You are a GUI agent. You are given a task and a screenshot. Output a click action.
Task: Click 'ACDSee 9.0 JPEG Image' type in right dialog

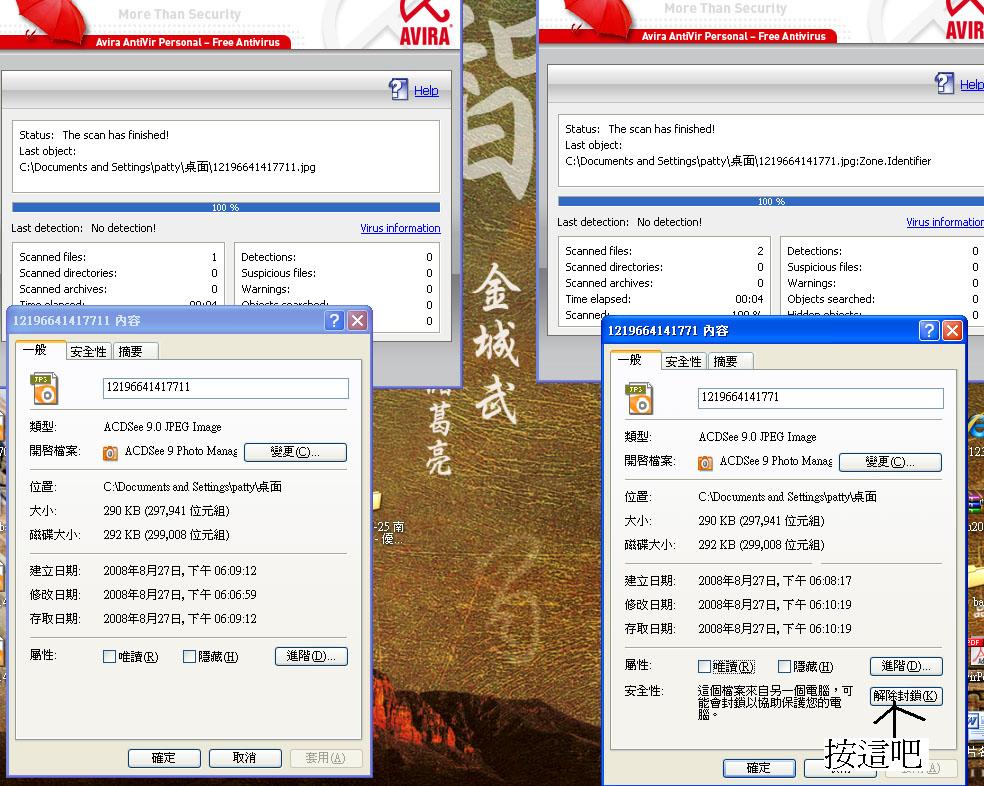pyautogui.click(x=757, y=436)
